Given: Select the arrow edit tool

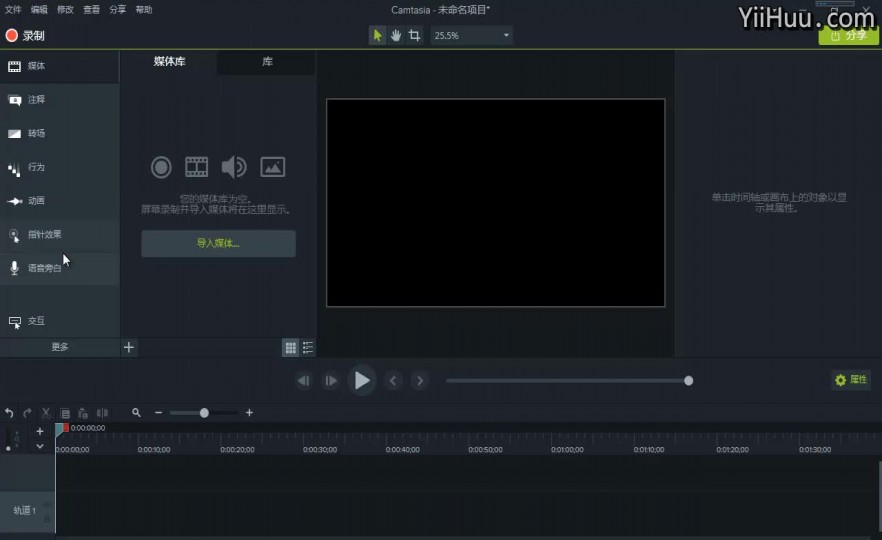Looking at the screenshot, I should 377,35.
